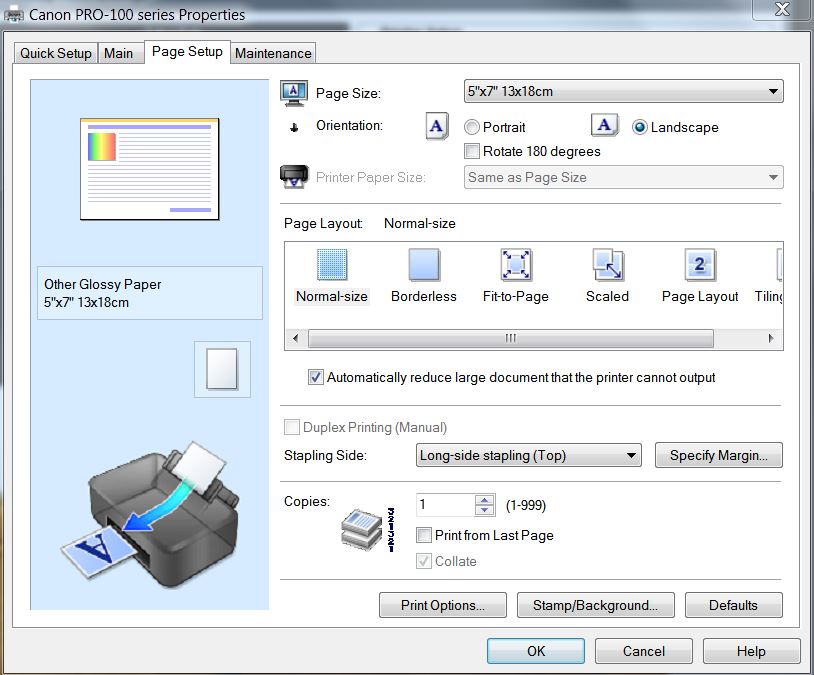This screenshot has width=814, height=675.
Task: Open the Stapling Side dropdown
Action: (x=528, y=455)
